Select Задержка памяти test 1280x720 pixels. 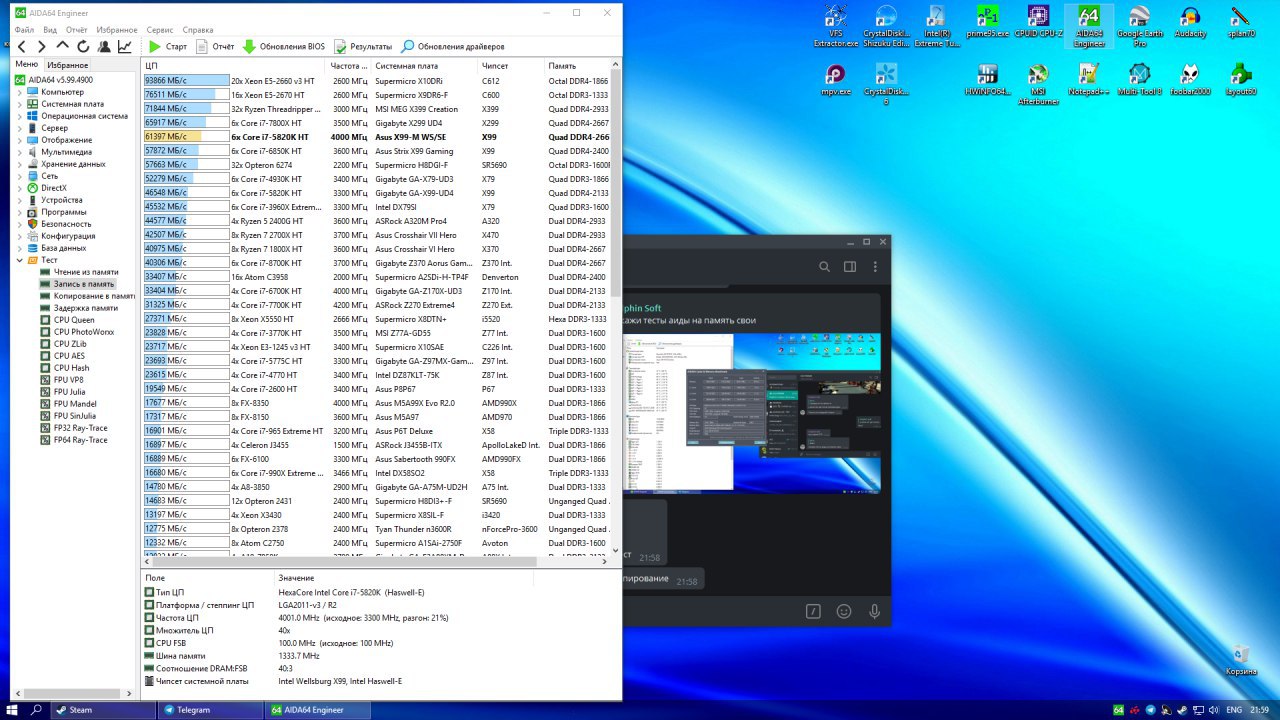coord(86,308)
